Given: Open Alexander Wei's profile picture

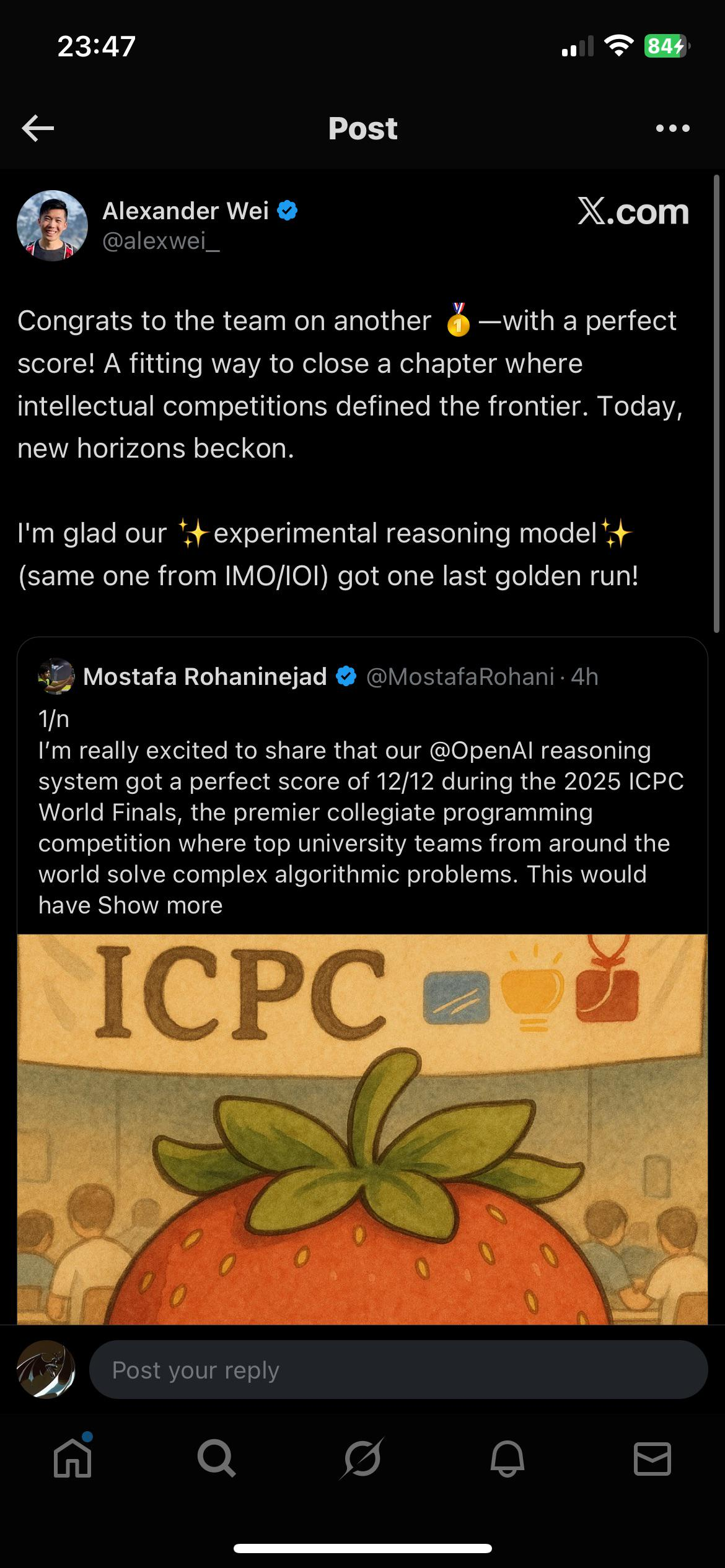Looking at the screenshot, I should 52,225.
